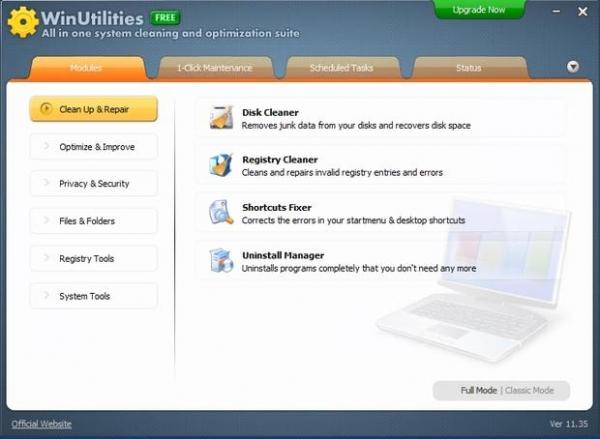600x439 pixels.
Task: Expand the System Tools category
Action: tap(93, 296)
